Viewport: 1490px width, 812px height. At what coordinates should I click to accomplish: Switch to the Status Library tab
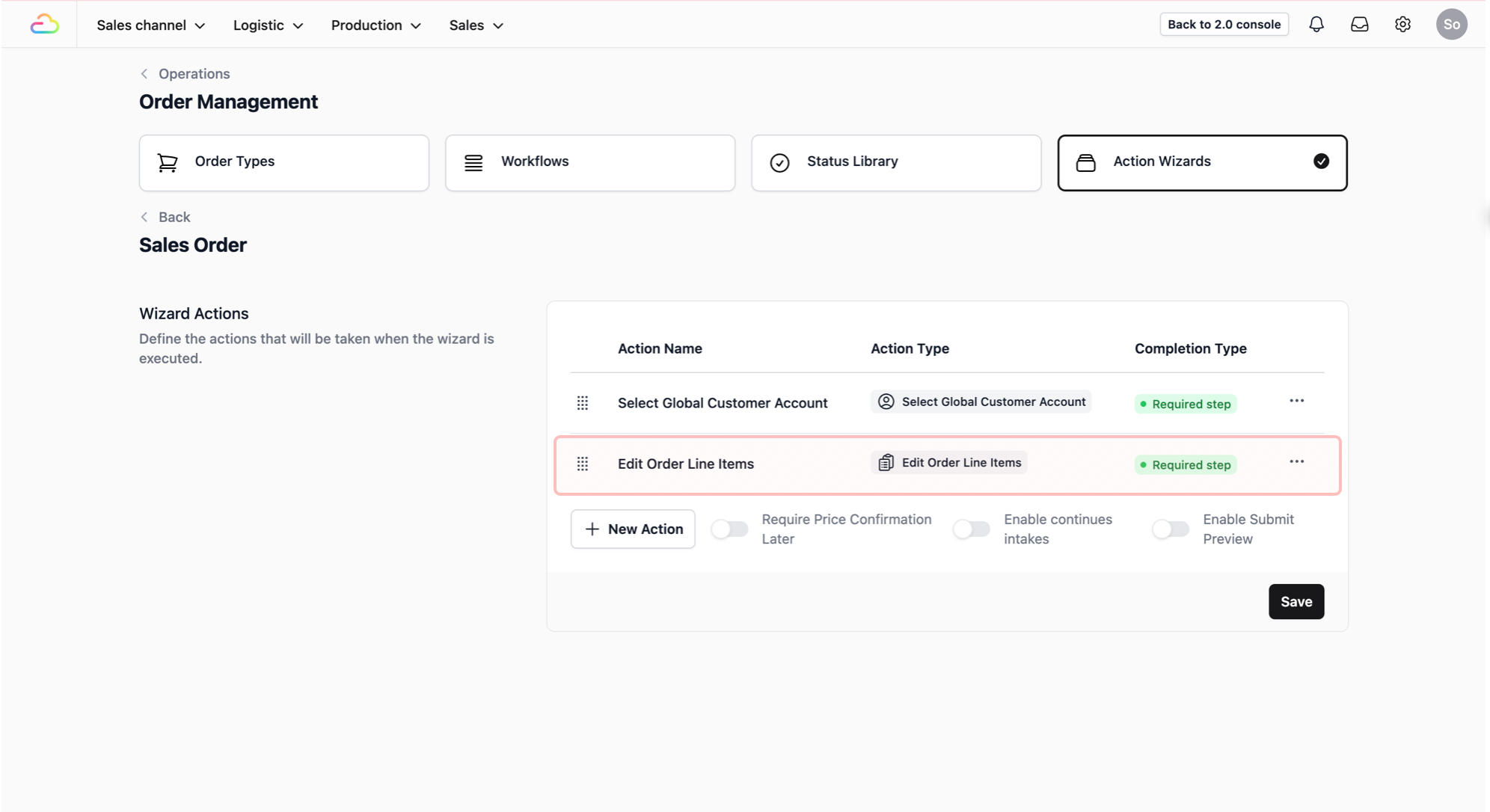click(895, 162)
